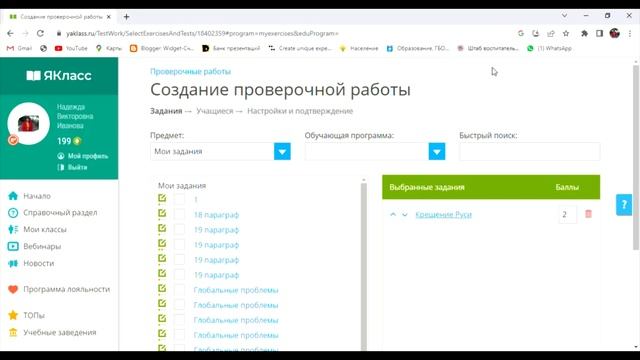This screenshot has width=640, height=360.
Task: Move Крещение Руси task up
Action: tap(393, 214)
